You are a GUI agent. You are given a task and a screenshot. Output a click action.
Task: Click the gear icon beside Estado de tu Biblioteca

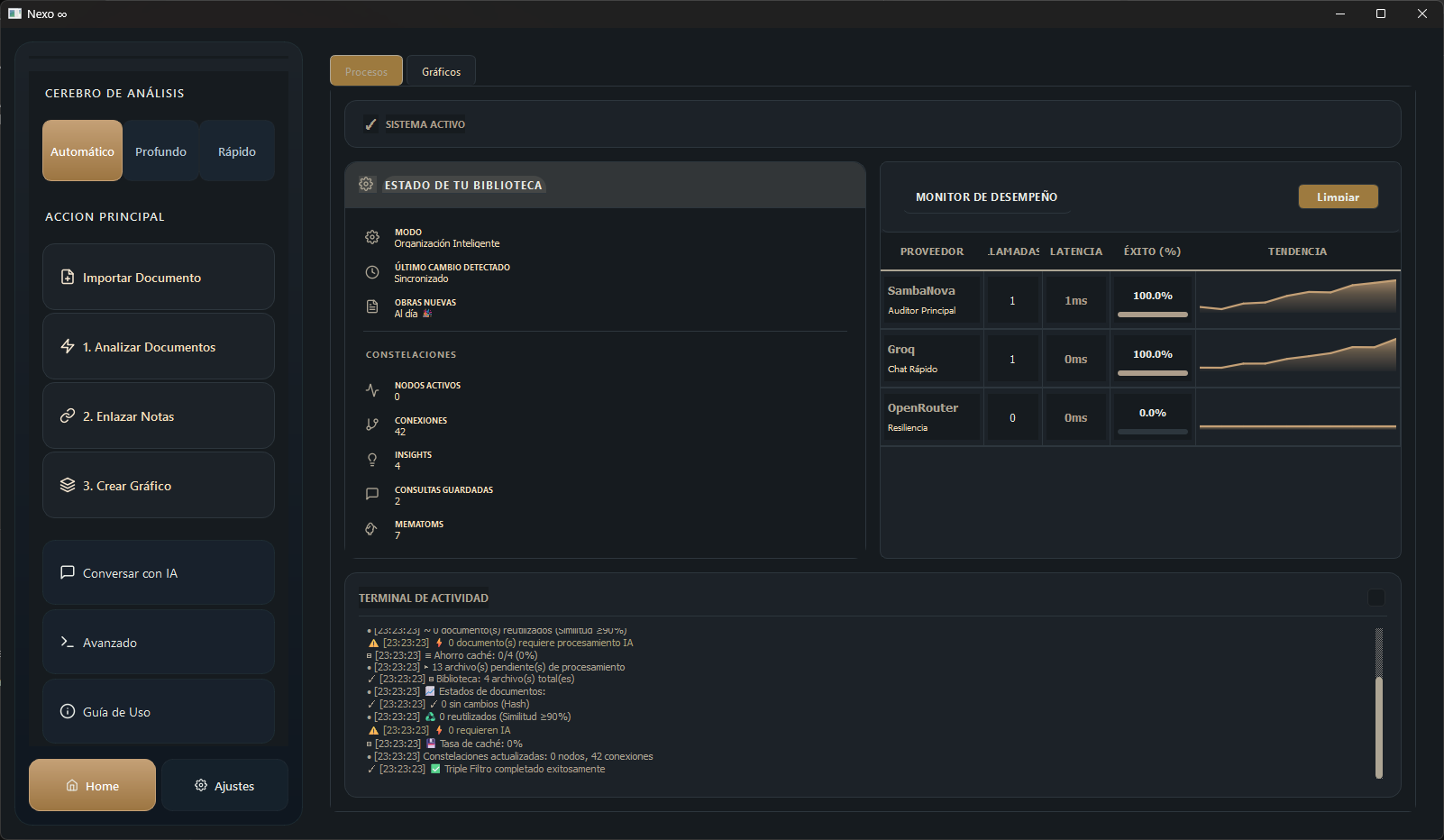(366, 184)
